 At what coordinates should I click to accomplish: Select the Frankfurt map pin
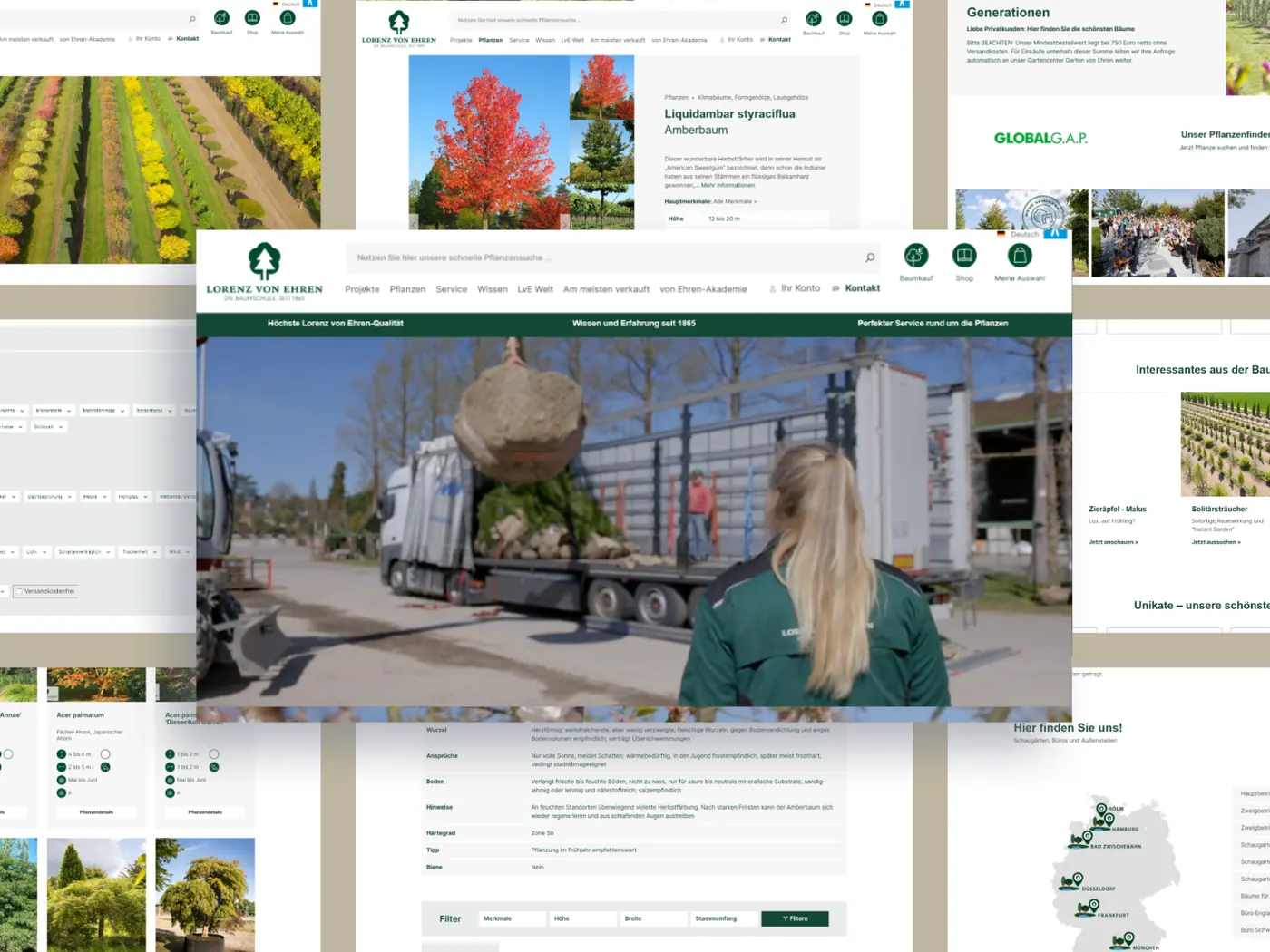click(x=1092, y=905)
